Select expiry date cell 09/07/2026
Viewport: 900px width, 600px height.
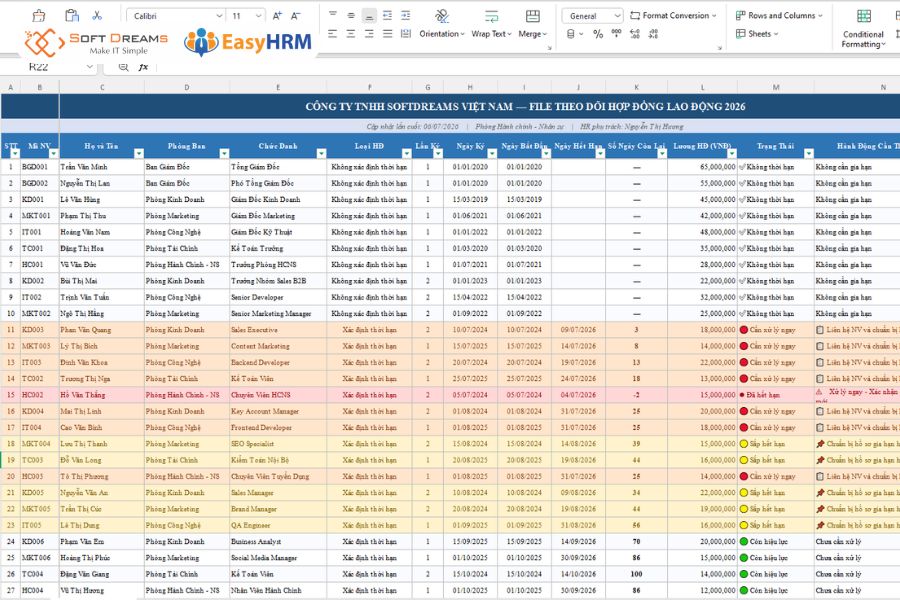click(x=578, y=330)
